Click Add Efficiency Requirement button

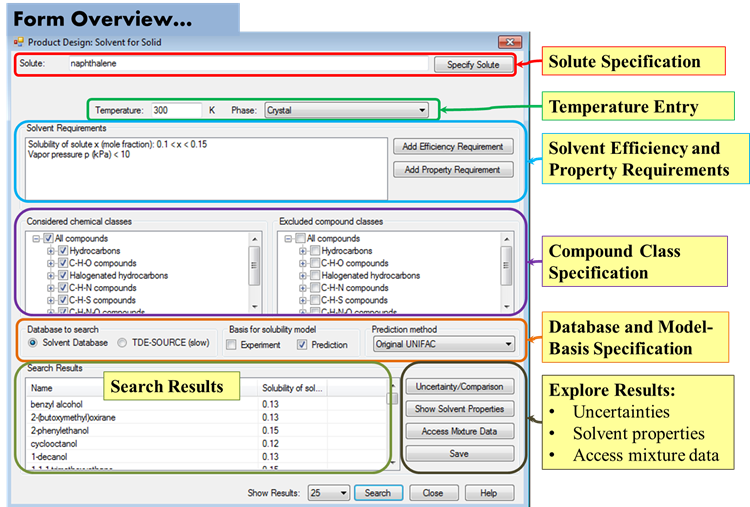[453, 146]
